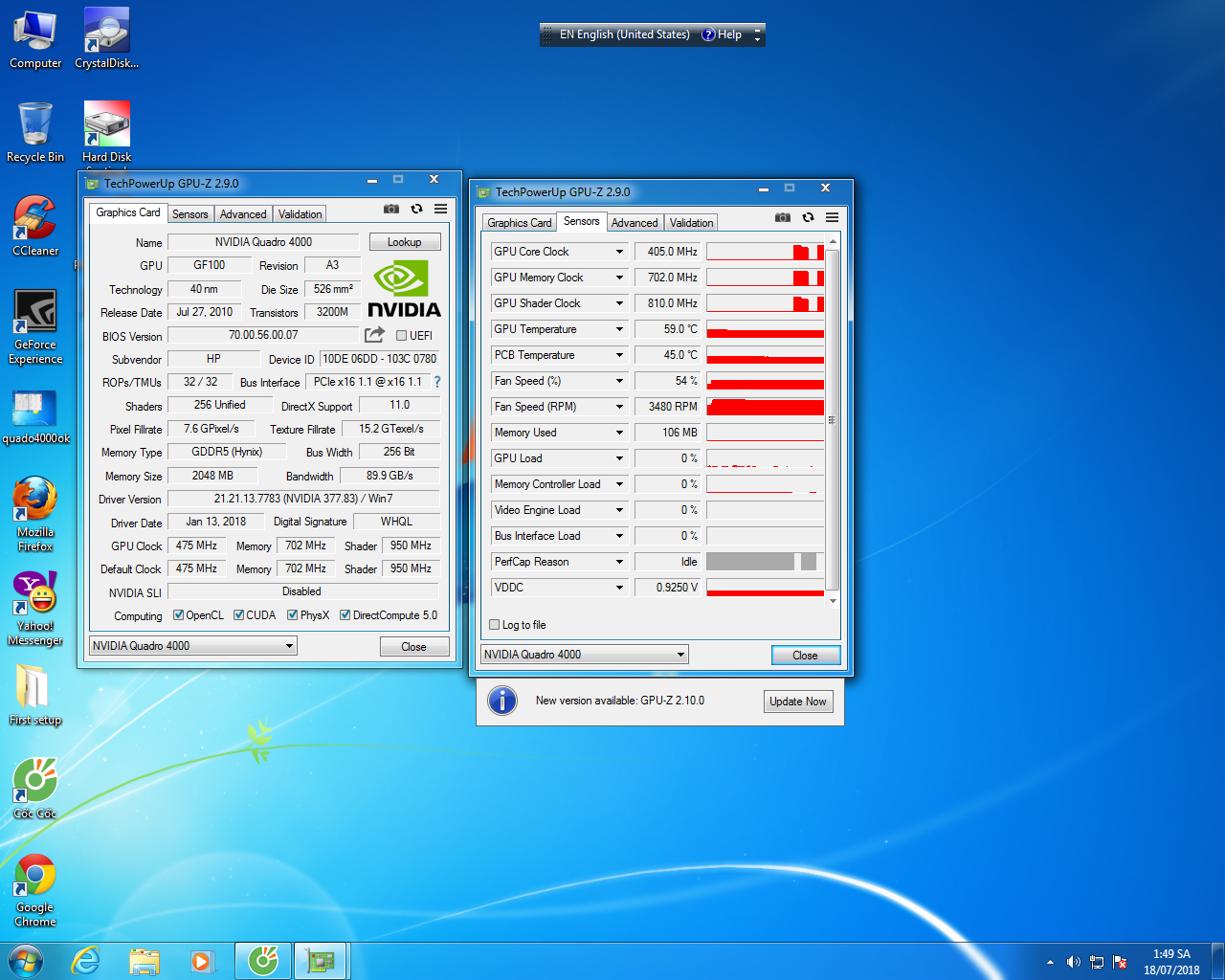Click refresh icon in the Graphics Card window

[416, 209]
